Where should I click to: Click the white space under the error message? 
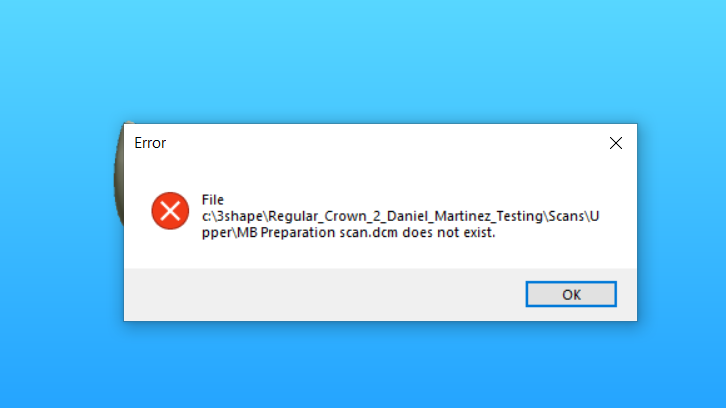pos(380,254)
